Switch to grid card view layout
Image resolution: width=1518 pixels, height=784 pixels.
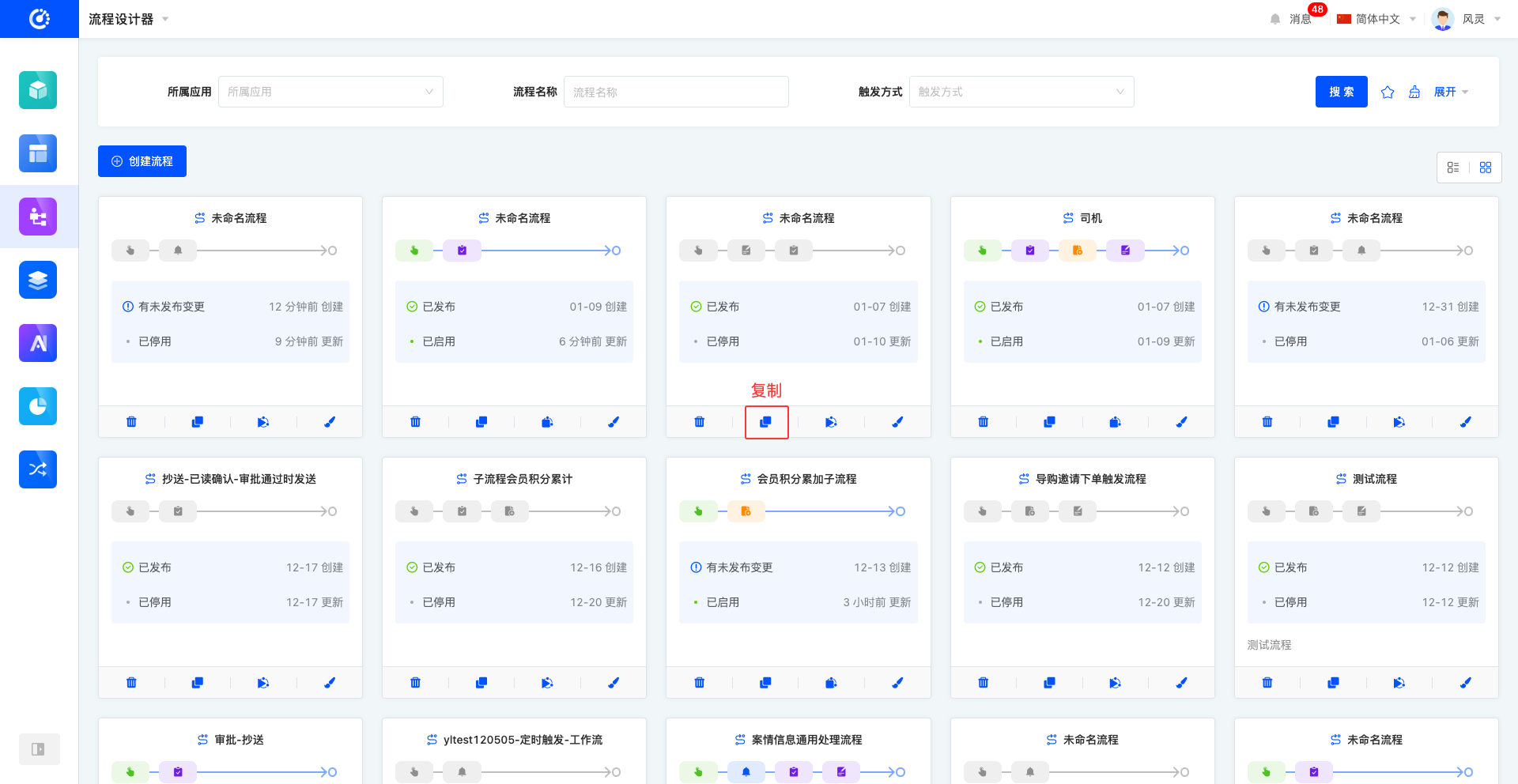coord(1486,168)
